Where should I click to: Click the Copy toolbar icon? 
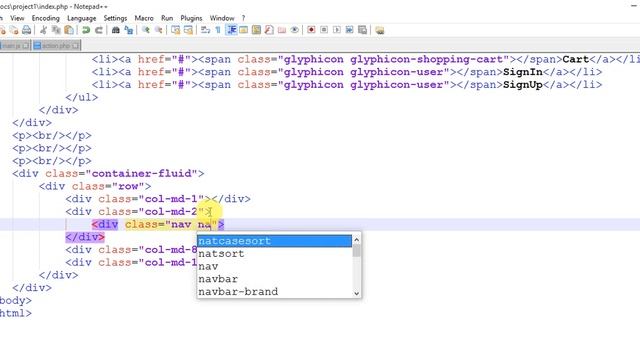[56, 30]
